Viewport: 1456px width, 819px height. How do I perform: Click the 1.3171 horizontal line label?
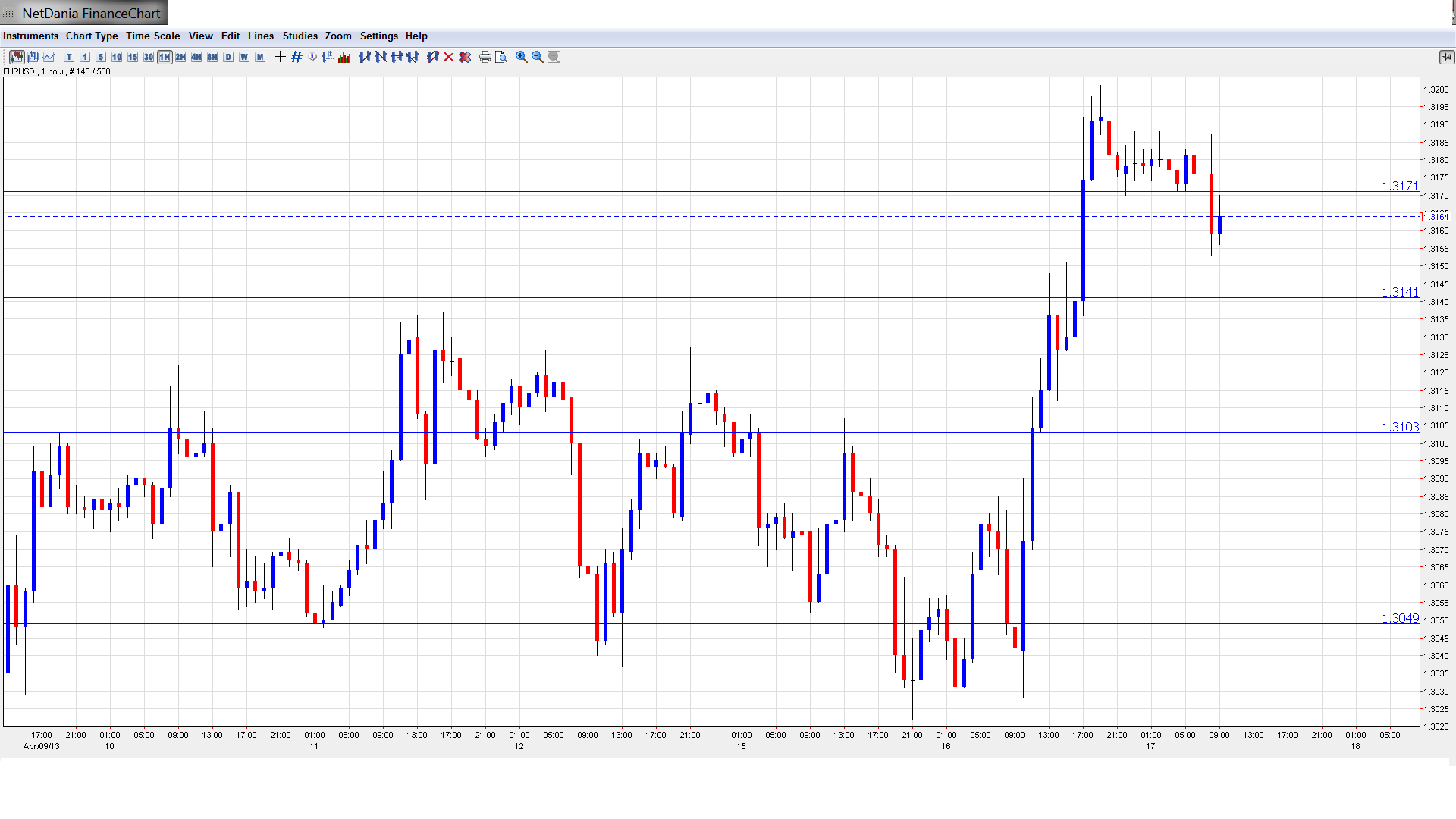(x=1399, y=186)
